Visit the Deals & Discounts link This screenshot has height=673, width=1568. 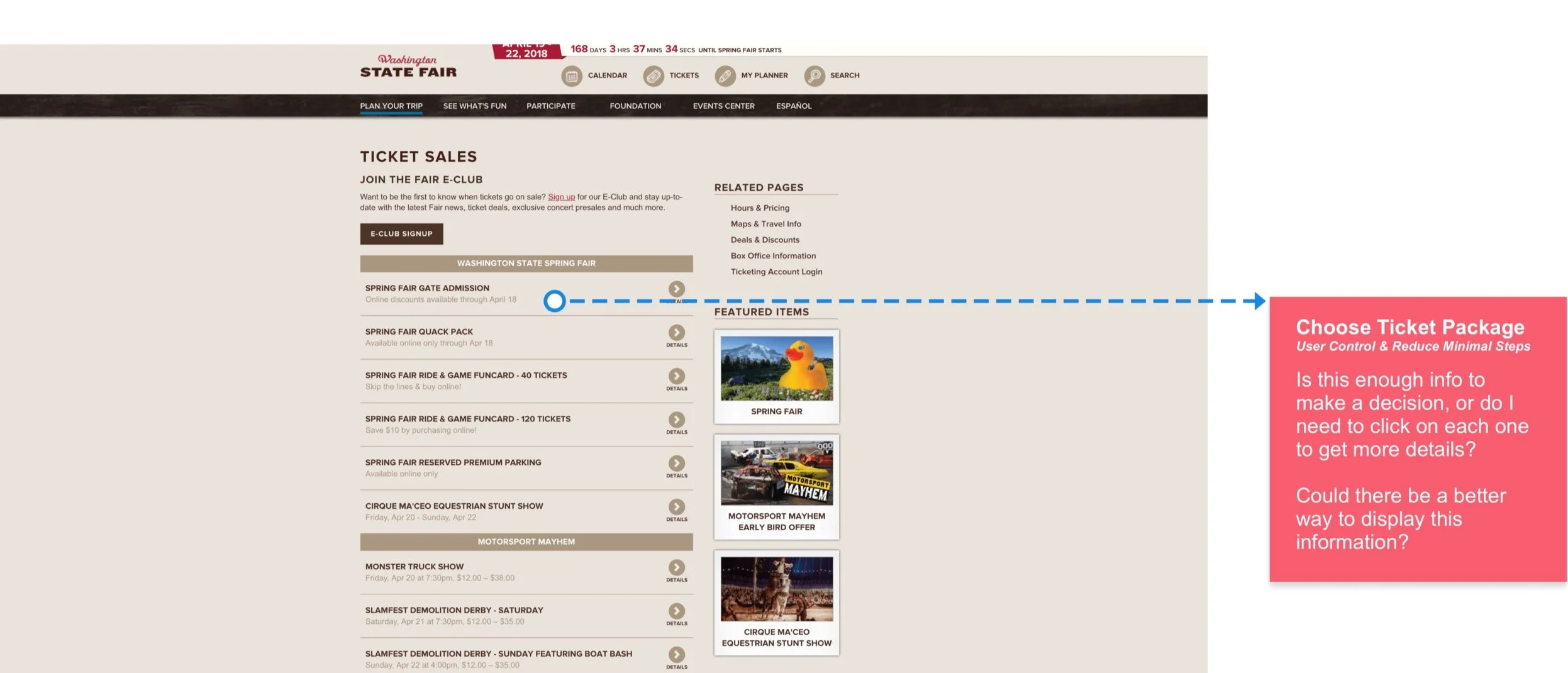tap(765, 240)
